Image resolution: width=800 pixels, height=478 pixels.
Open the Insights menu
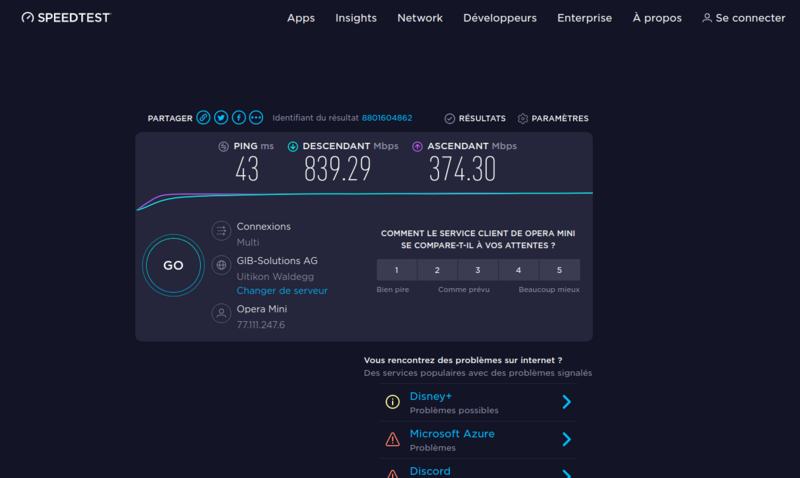356,18
